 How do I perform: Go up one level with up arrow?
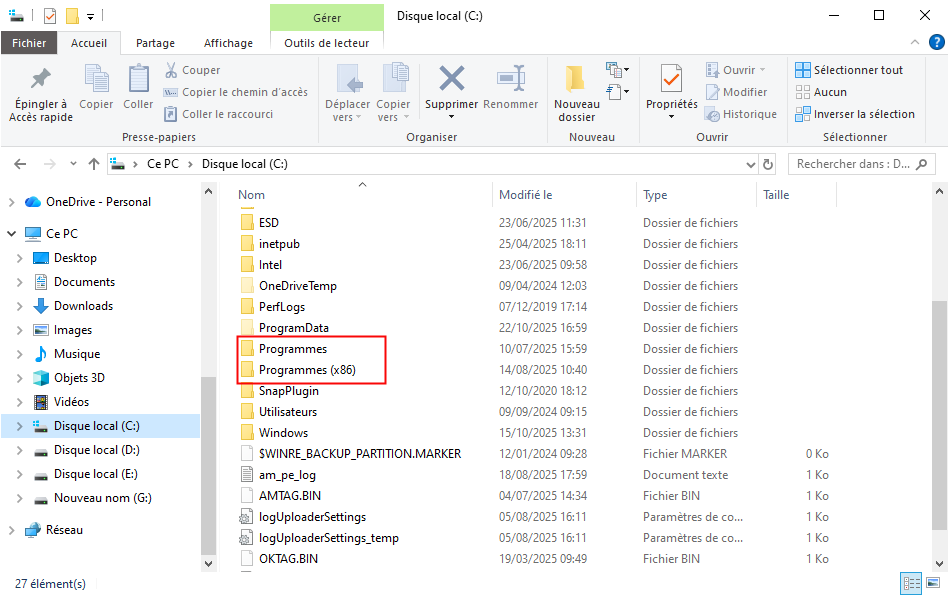[94, 164]
